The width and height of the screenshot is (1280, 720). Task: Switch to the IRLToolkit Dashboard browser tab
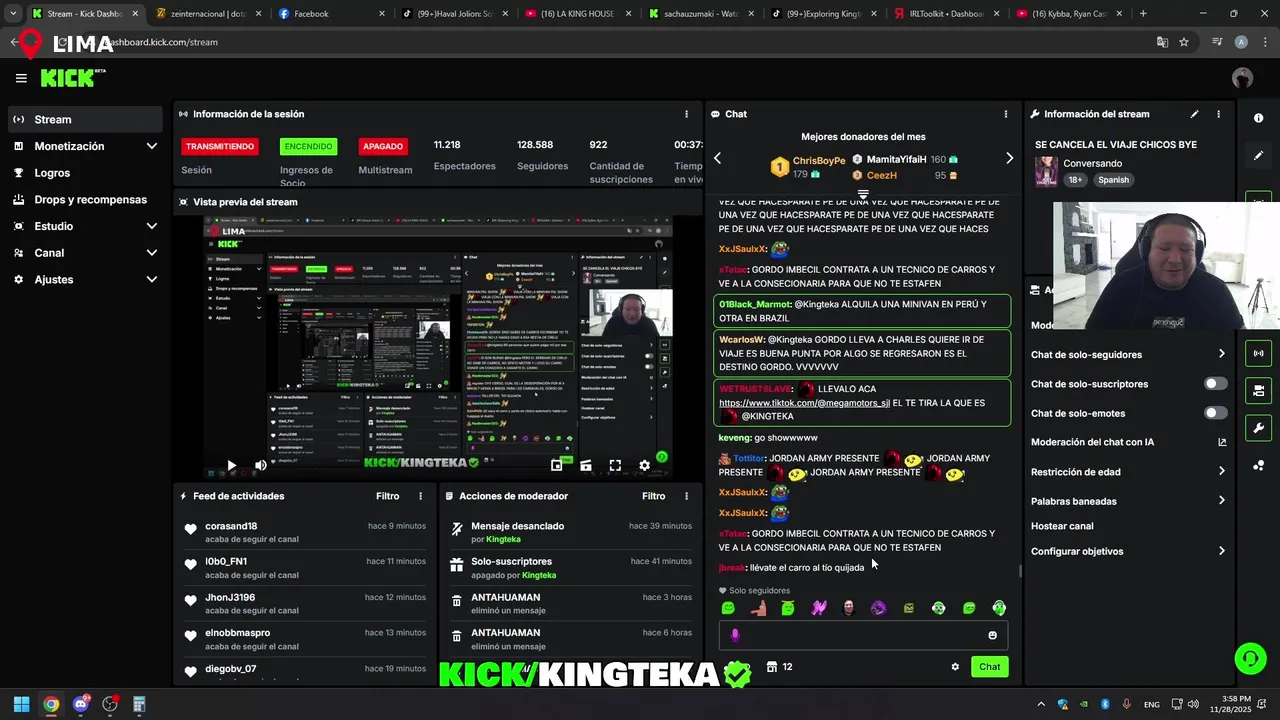[x=945, y=14]
